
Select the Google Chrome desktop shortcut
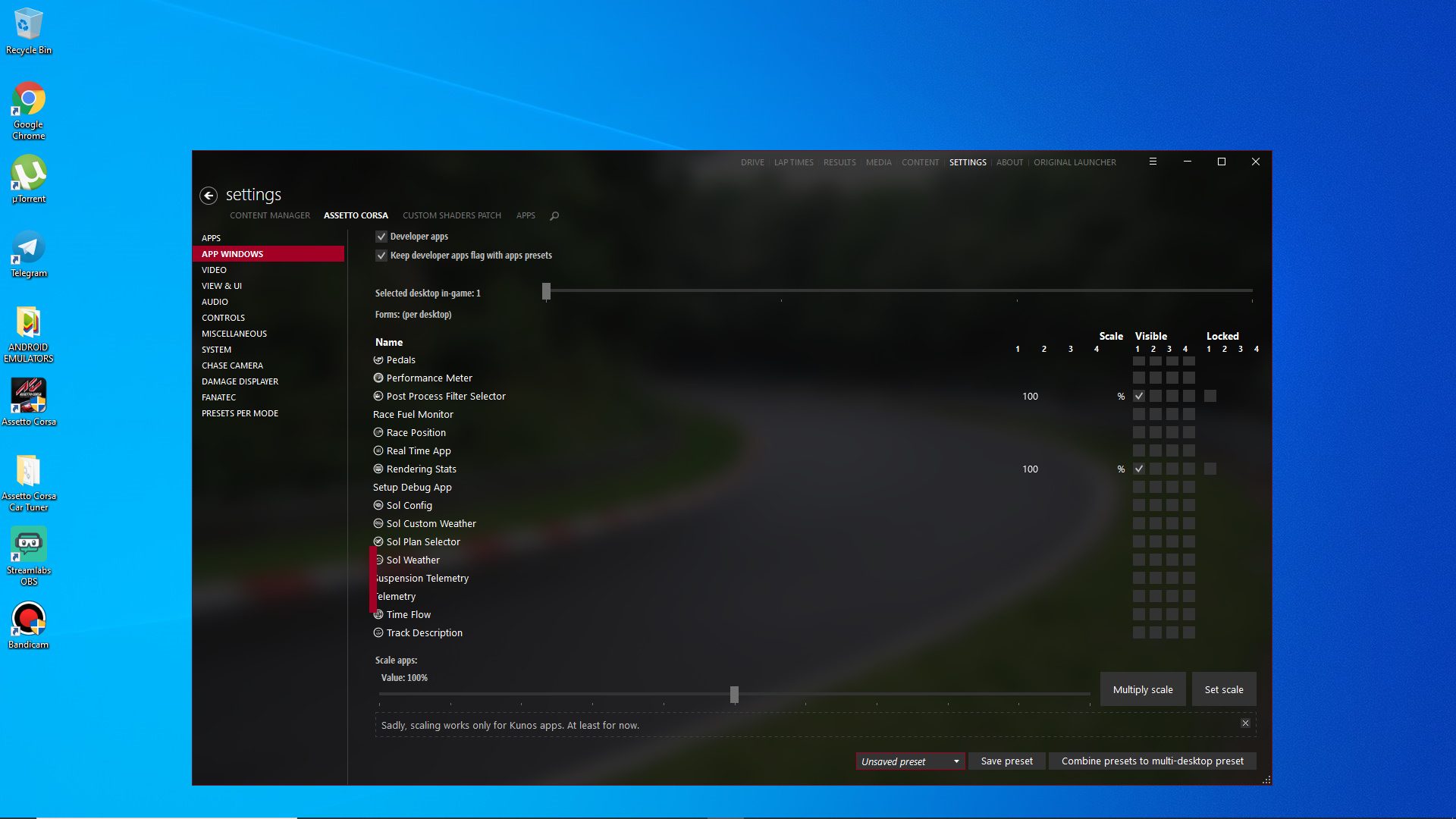pos(29,111)
